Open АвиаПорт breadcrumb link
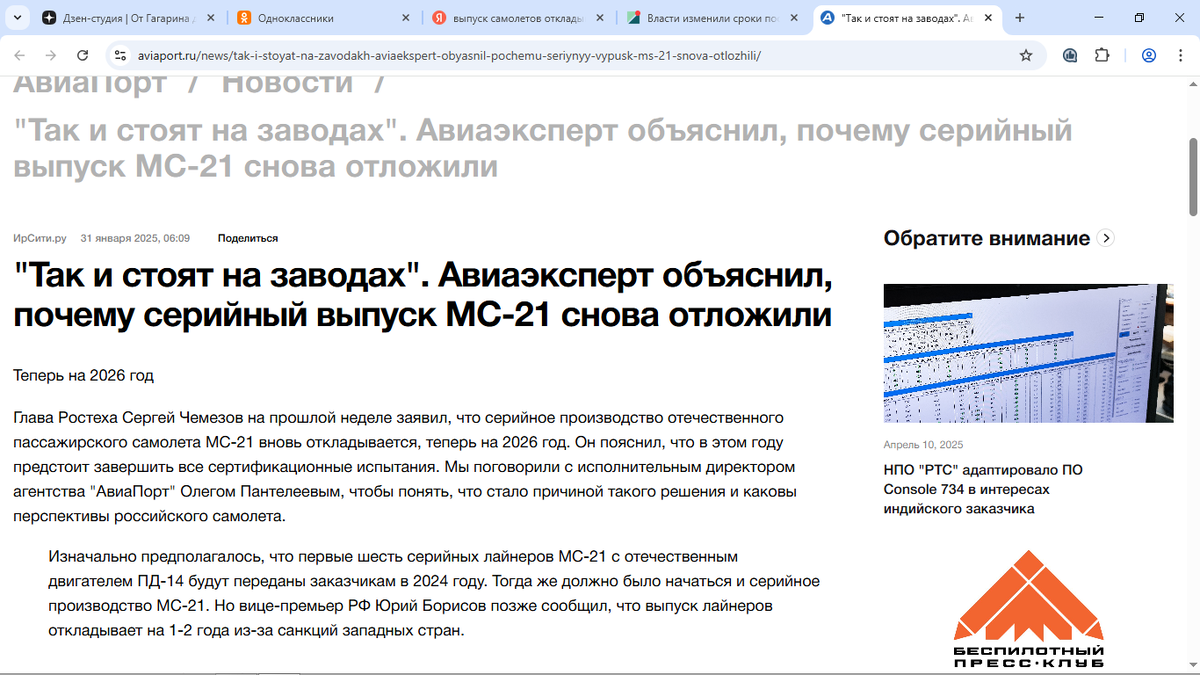This screenshot has width=1200, height=675. pos(90,85)
